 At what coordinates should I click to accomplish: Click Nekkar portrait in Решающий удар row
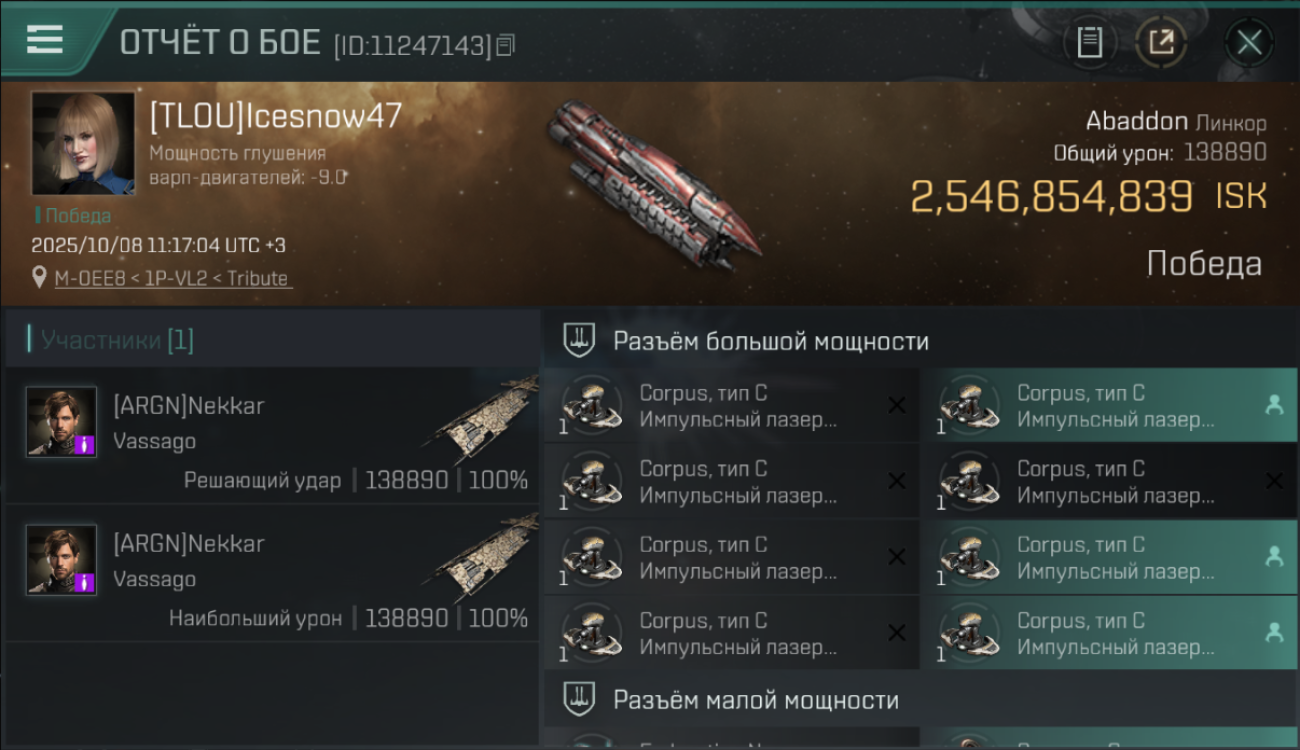[x=61, y=422]
